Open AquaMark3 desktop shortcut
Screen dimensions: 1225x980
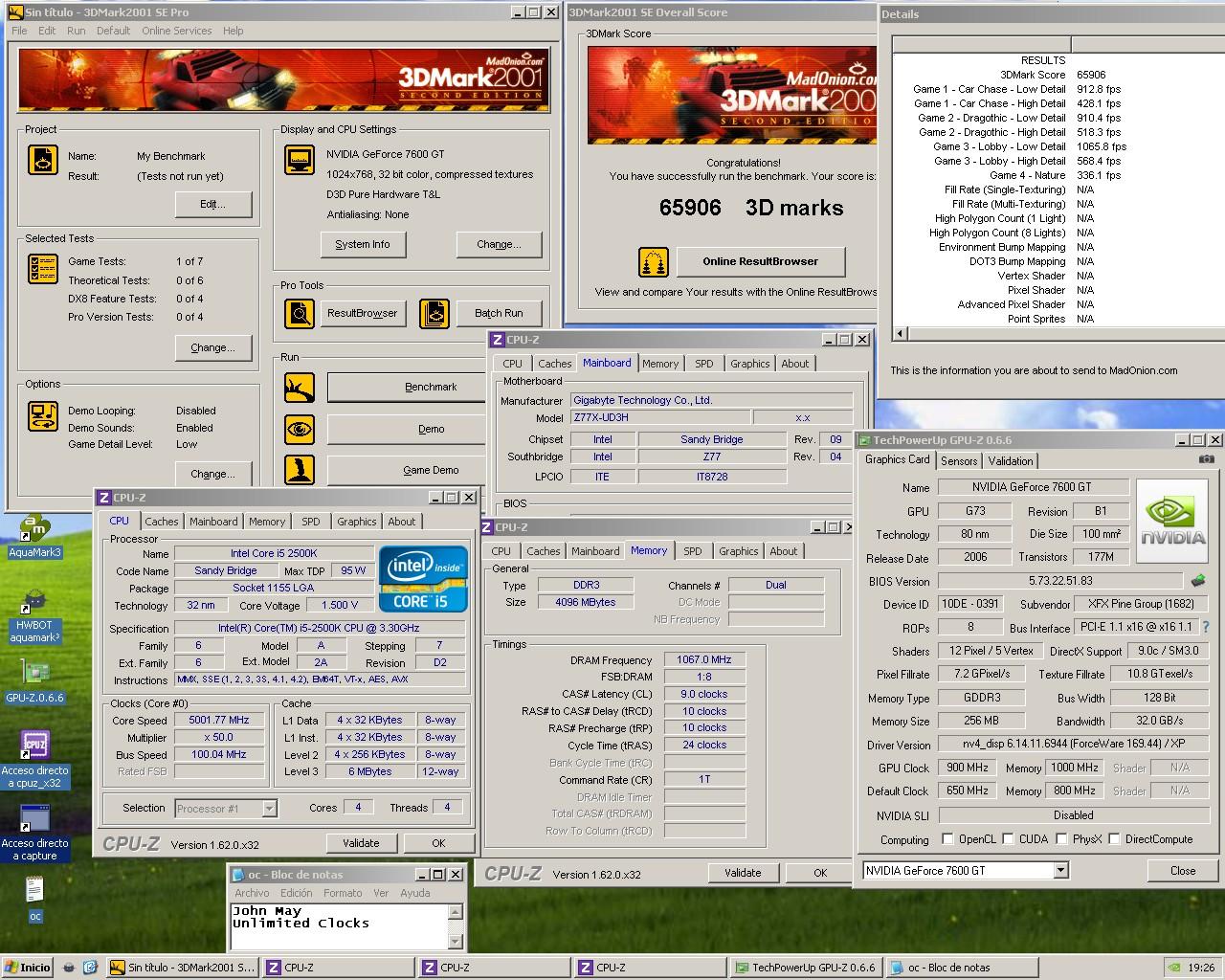pos(34,537)
